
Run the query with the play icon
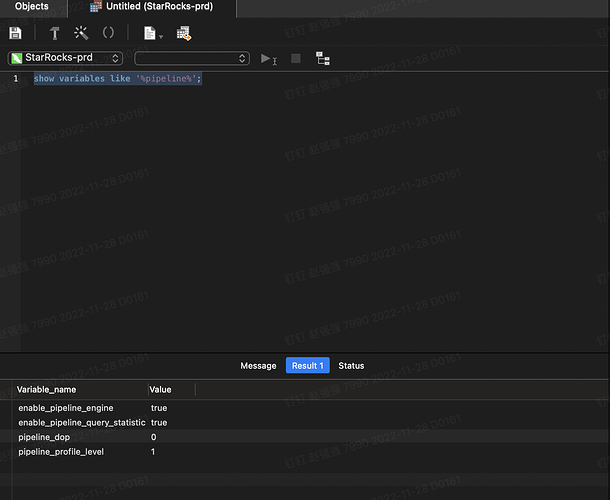[x=266, y=59]
